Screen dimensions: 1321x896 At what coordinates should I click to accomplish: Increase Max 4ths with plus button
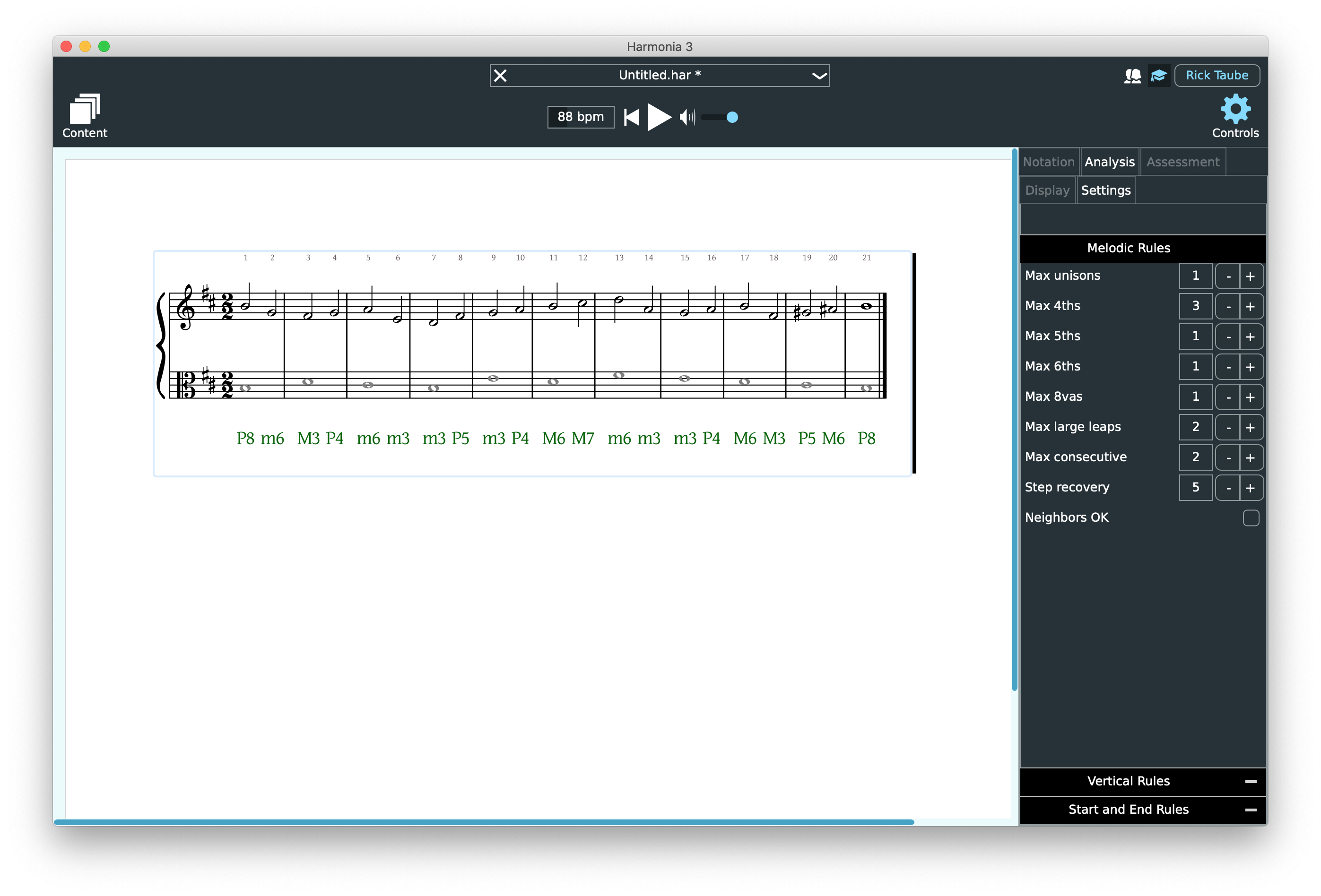(x=1251, y=307)
